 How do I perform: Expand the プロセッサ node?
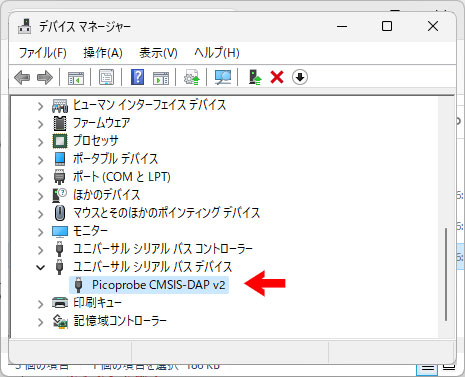click(x=40, y=142)
